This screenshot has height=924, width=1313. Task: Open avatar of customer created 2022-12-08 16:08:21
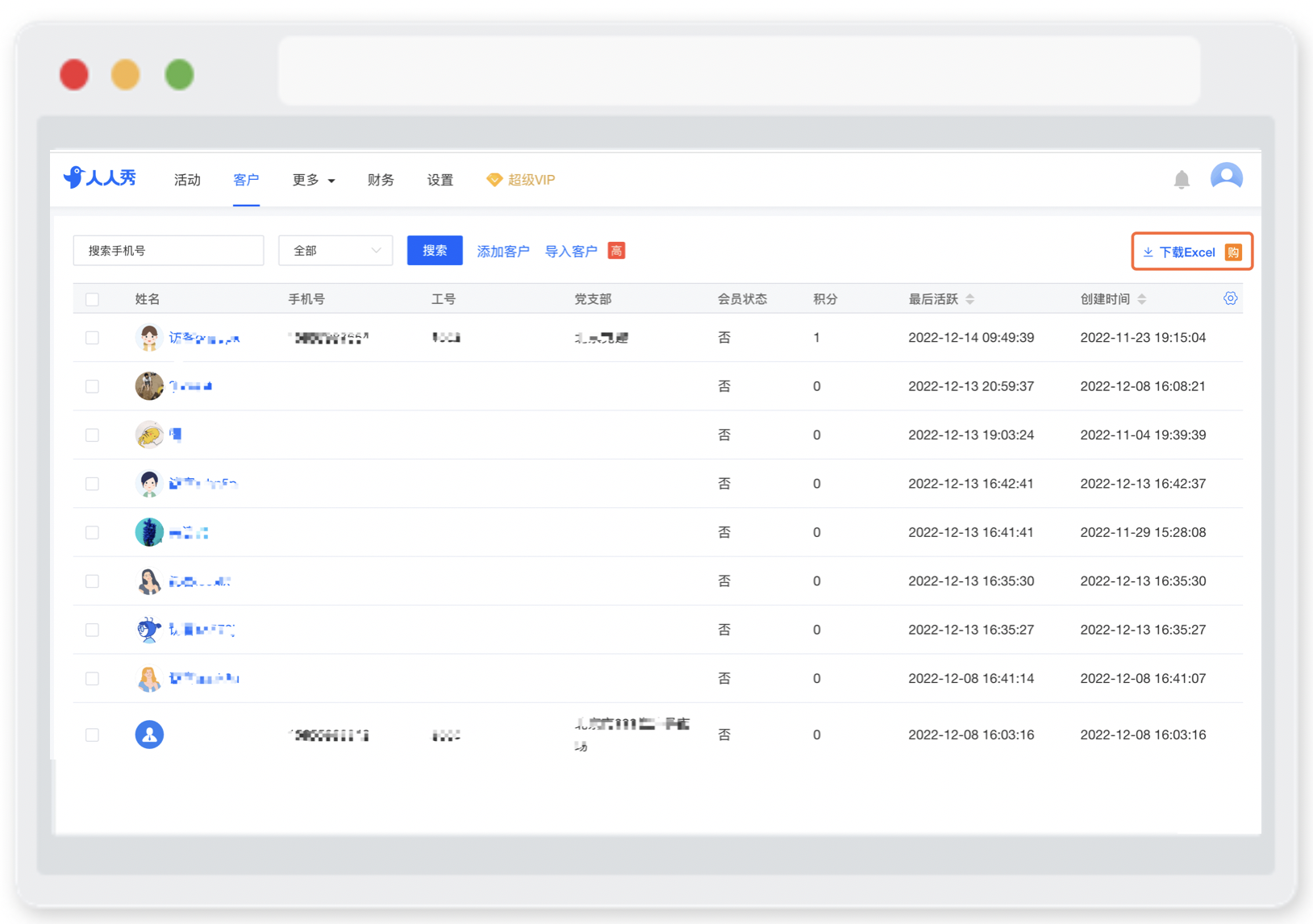149,386
